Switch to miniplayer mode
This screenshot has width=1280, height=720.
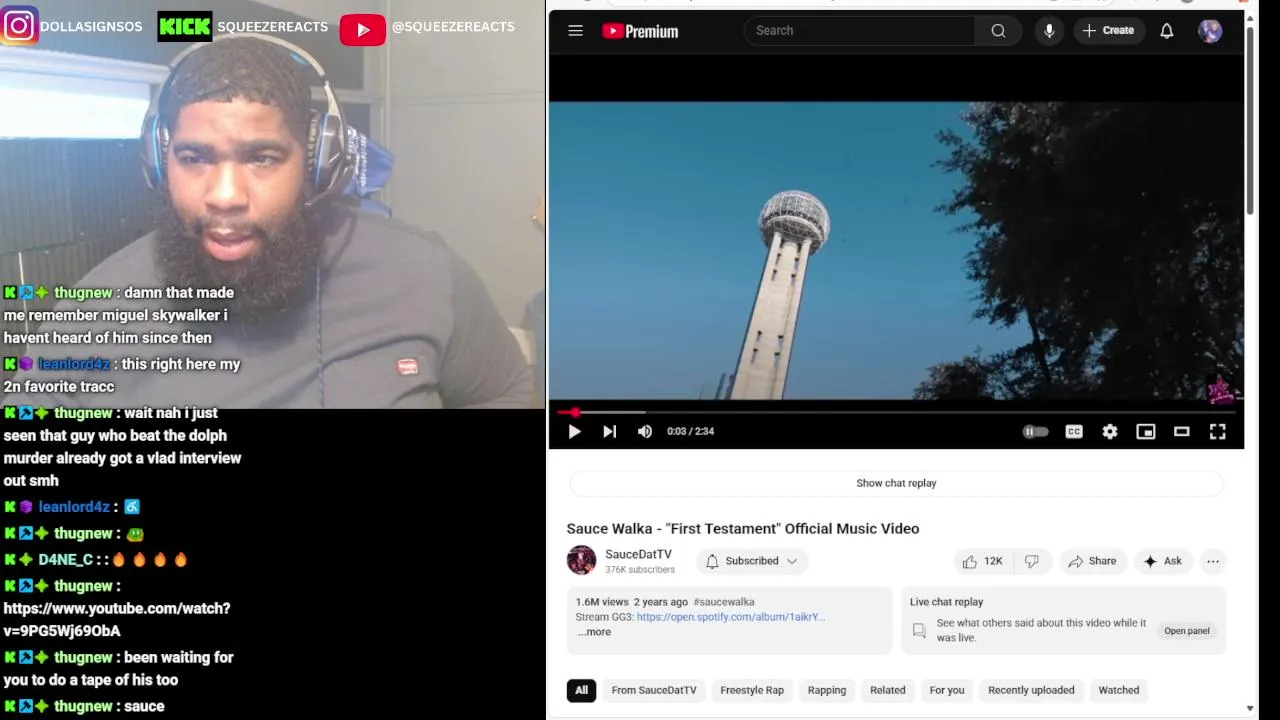pos(1146,431)
